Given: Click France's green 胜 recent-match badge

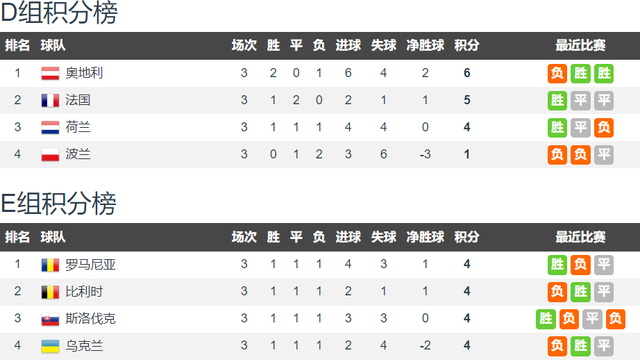Looking at the screenshot, I should click(x=557, y=100).
